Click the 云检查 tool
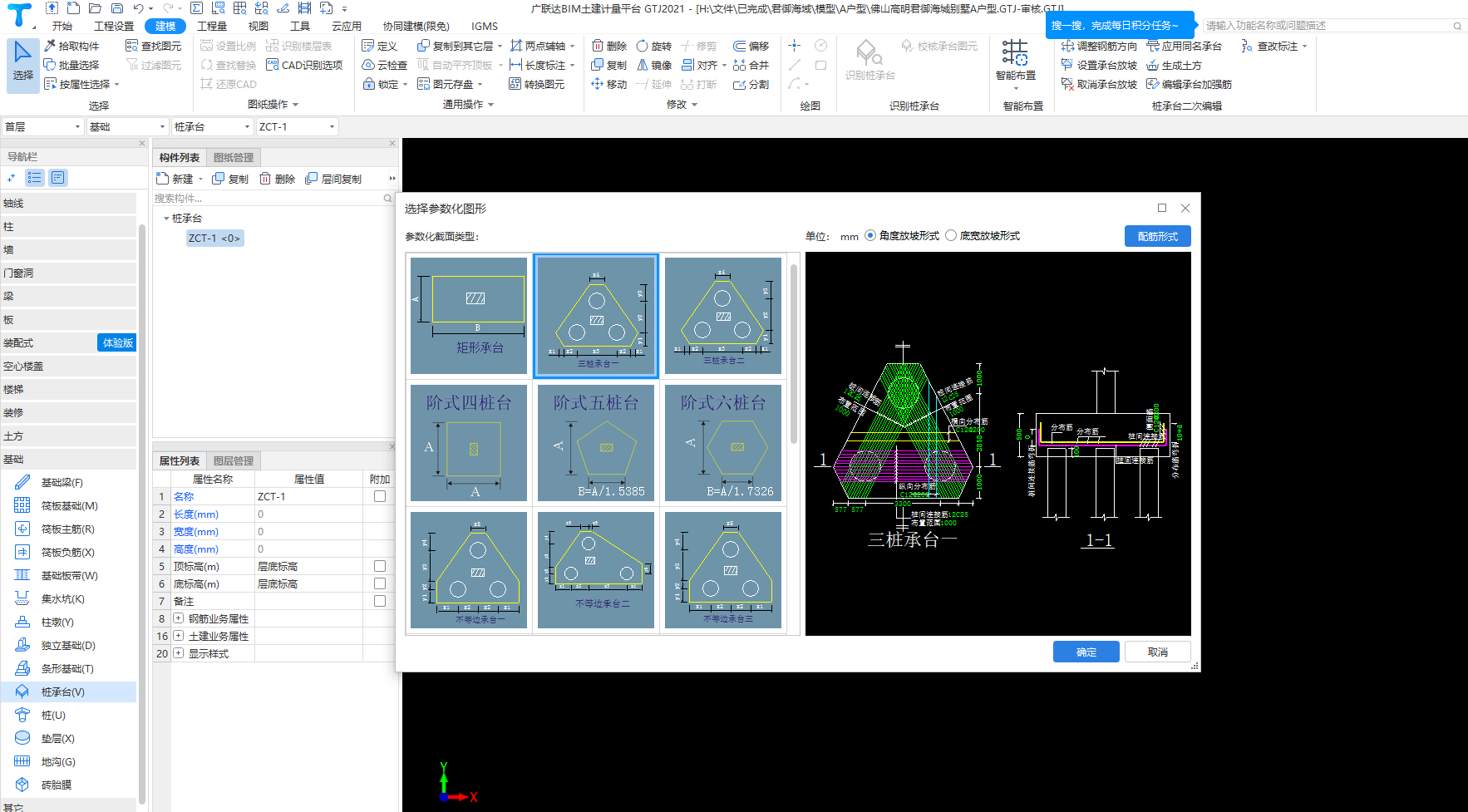This screenshot has width=1468, height=812. click(385, 65)
